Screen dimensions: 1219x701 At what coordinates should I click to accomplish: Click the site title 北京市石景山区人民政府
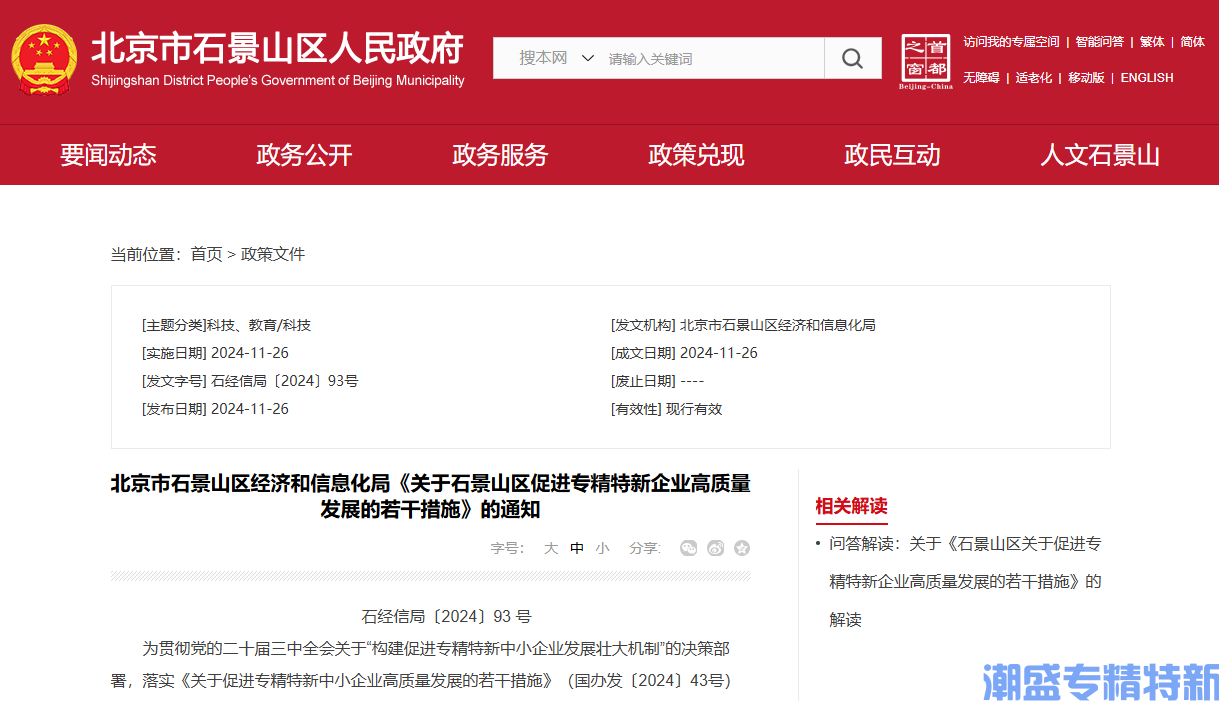278,48
